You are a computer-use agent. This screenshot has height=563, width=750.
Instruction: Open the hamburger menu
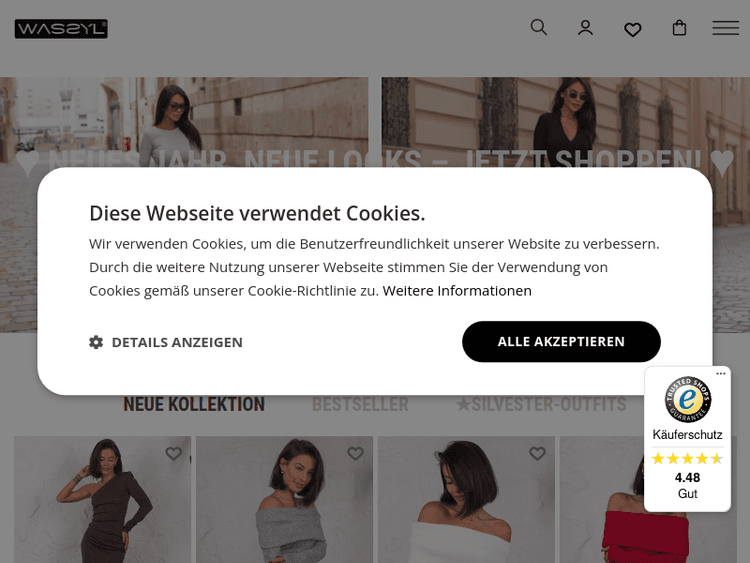(x=726, y=28)
